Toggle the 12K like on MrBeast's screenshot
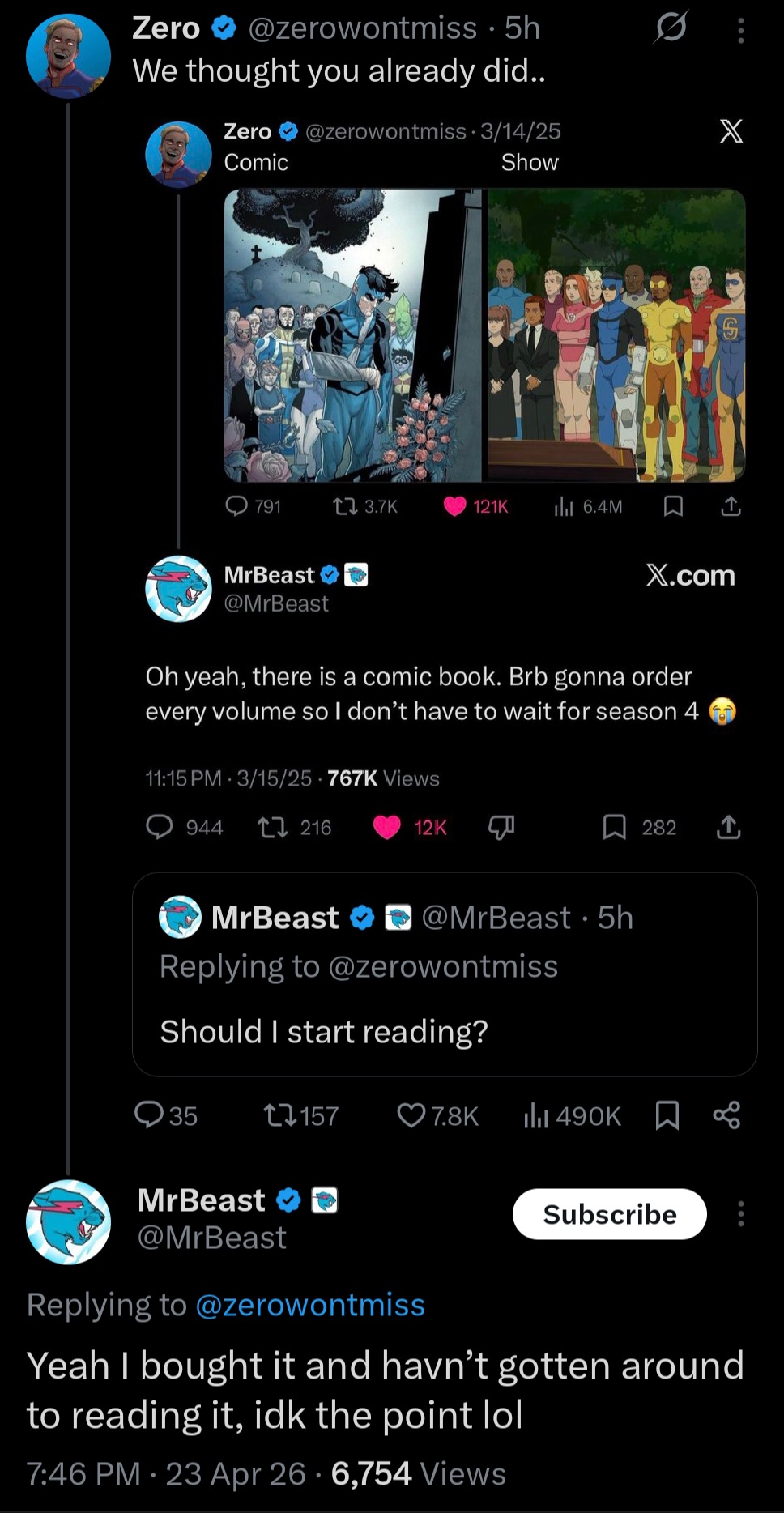This screenshot has height=1513, width=784. [387, 827]
